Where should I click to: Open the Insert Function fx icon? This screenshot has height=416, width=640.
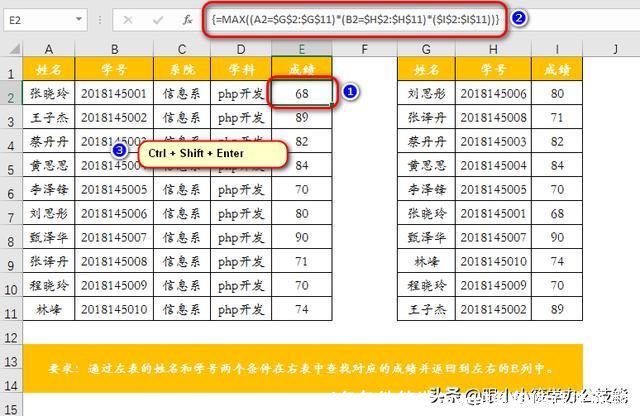tap(187, 20)
